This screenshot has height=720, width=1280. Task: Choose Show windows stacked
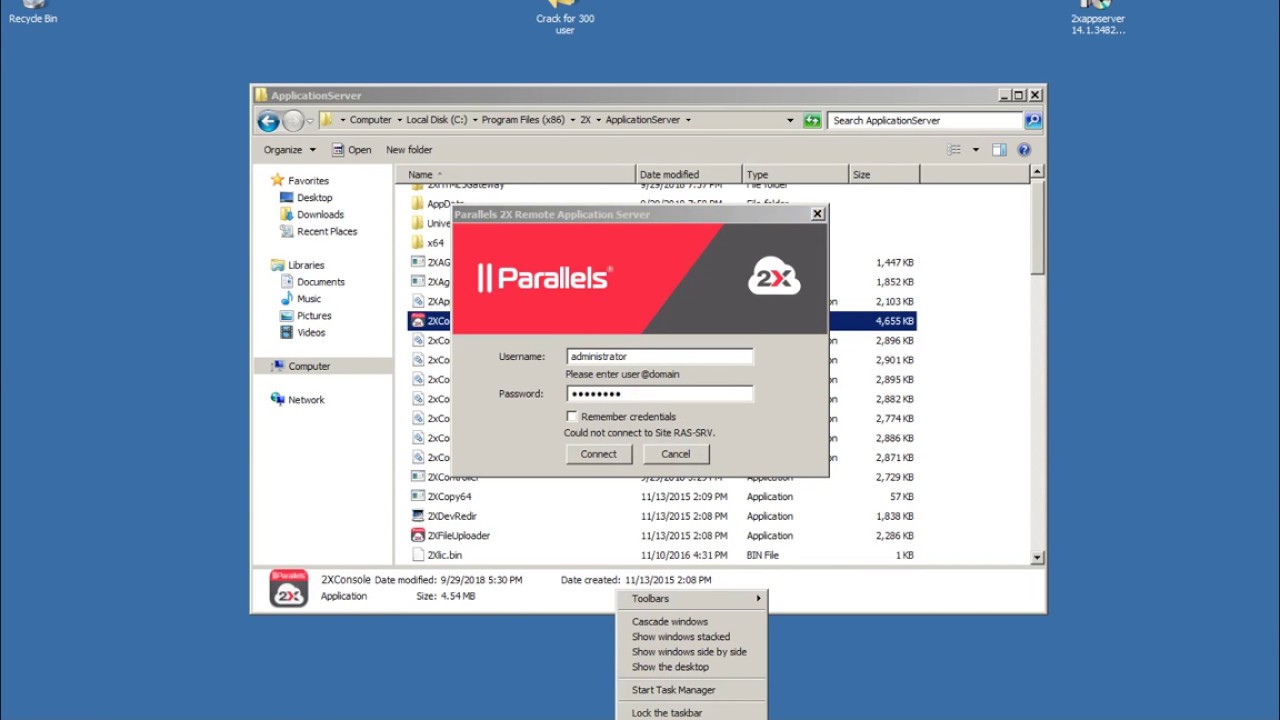pyautogui.click(x=693, y=637)
